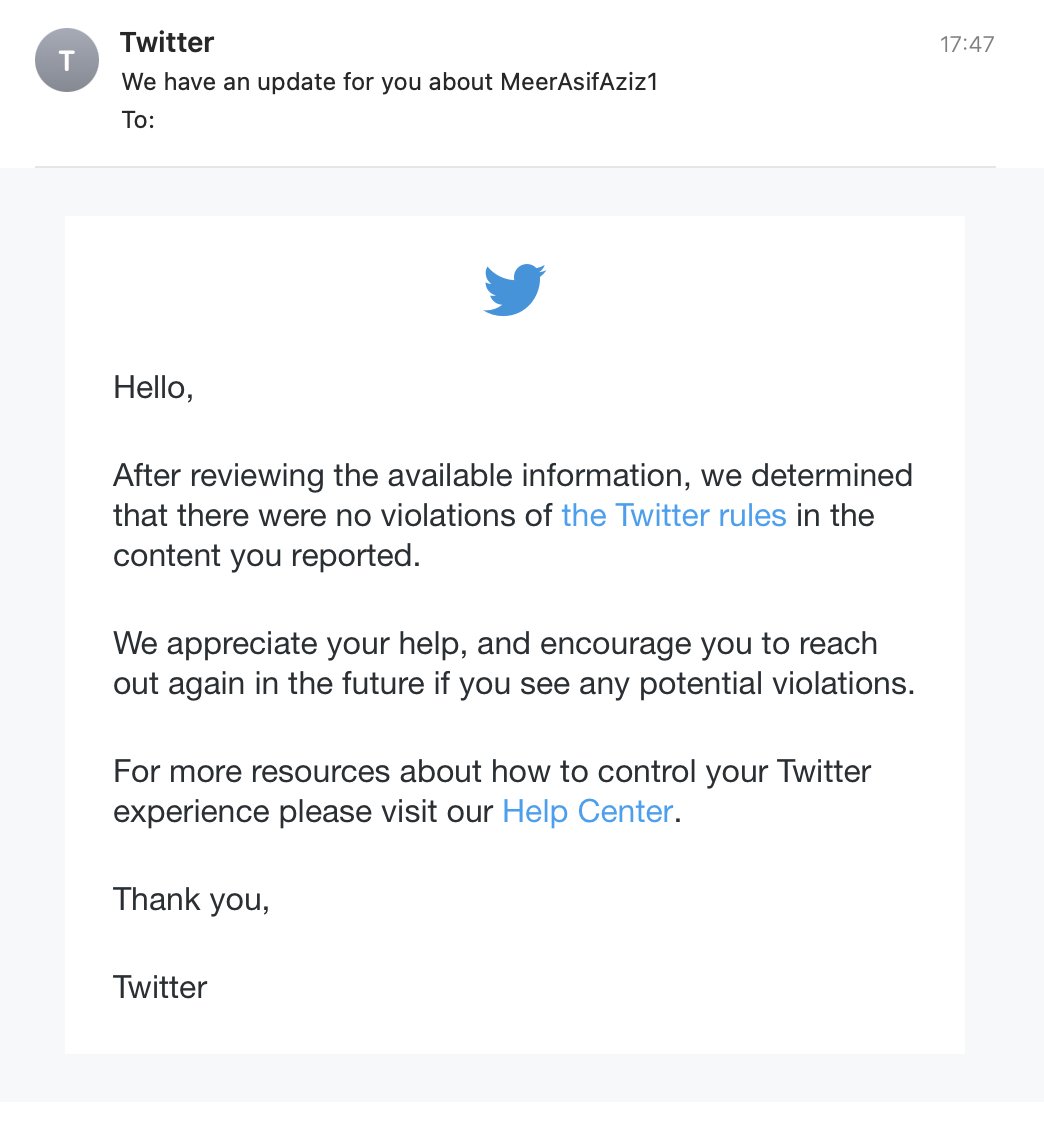Image resolution: width=1044 pixels, height=1128 pixels.
Task: Click 'experience please visit our' text
Action: coord(303,811)
